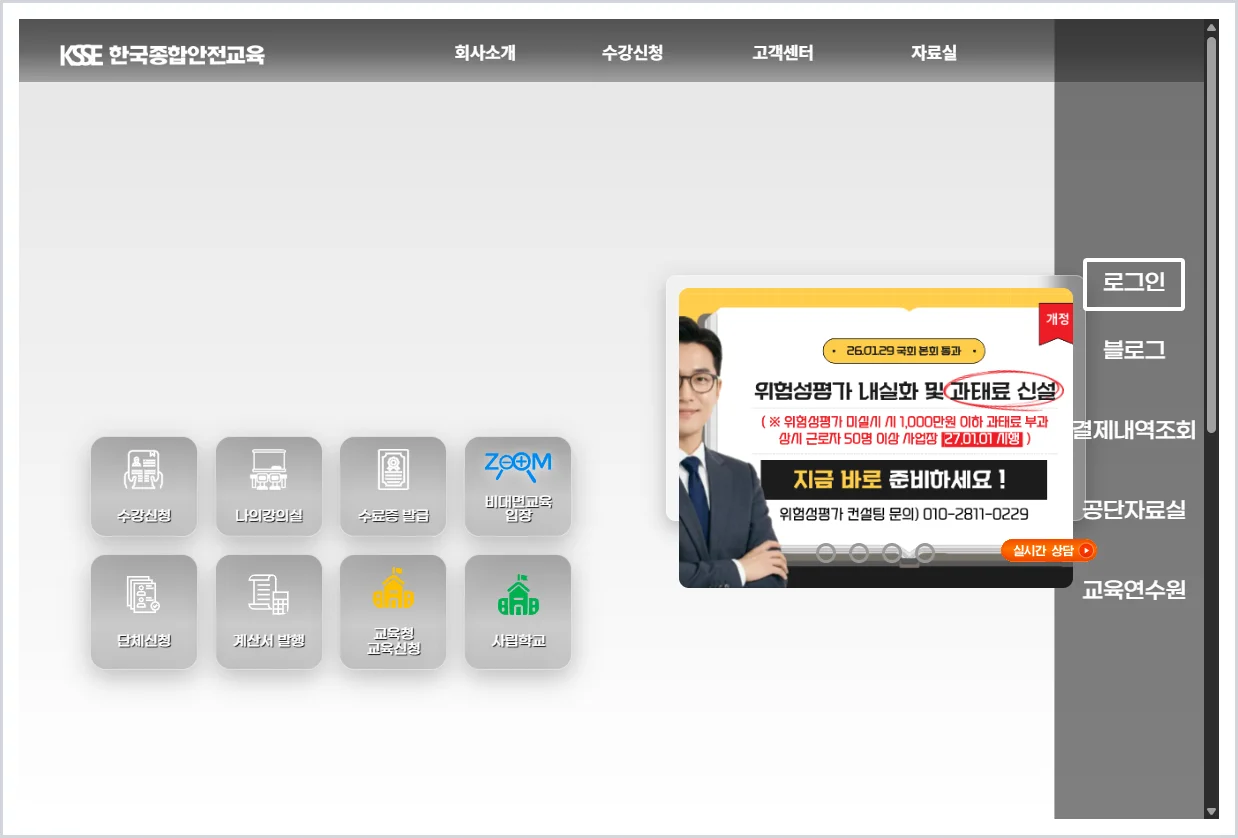Go to 공단자료실 in the sidebar
Screen dimensions: 1238x838
point(1134,510)
